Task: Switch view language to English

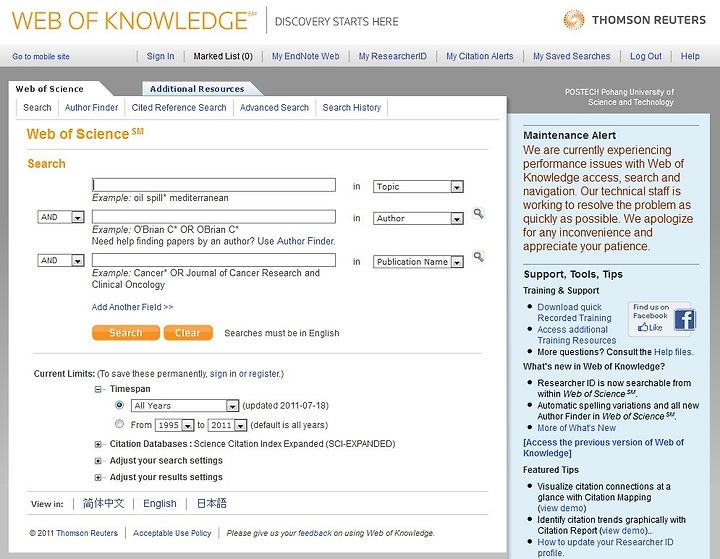Action: 160,503
